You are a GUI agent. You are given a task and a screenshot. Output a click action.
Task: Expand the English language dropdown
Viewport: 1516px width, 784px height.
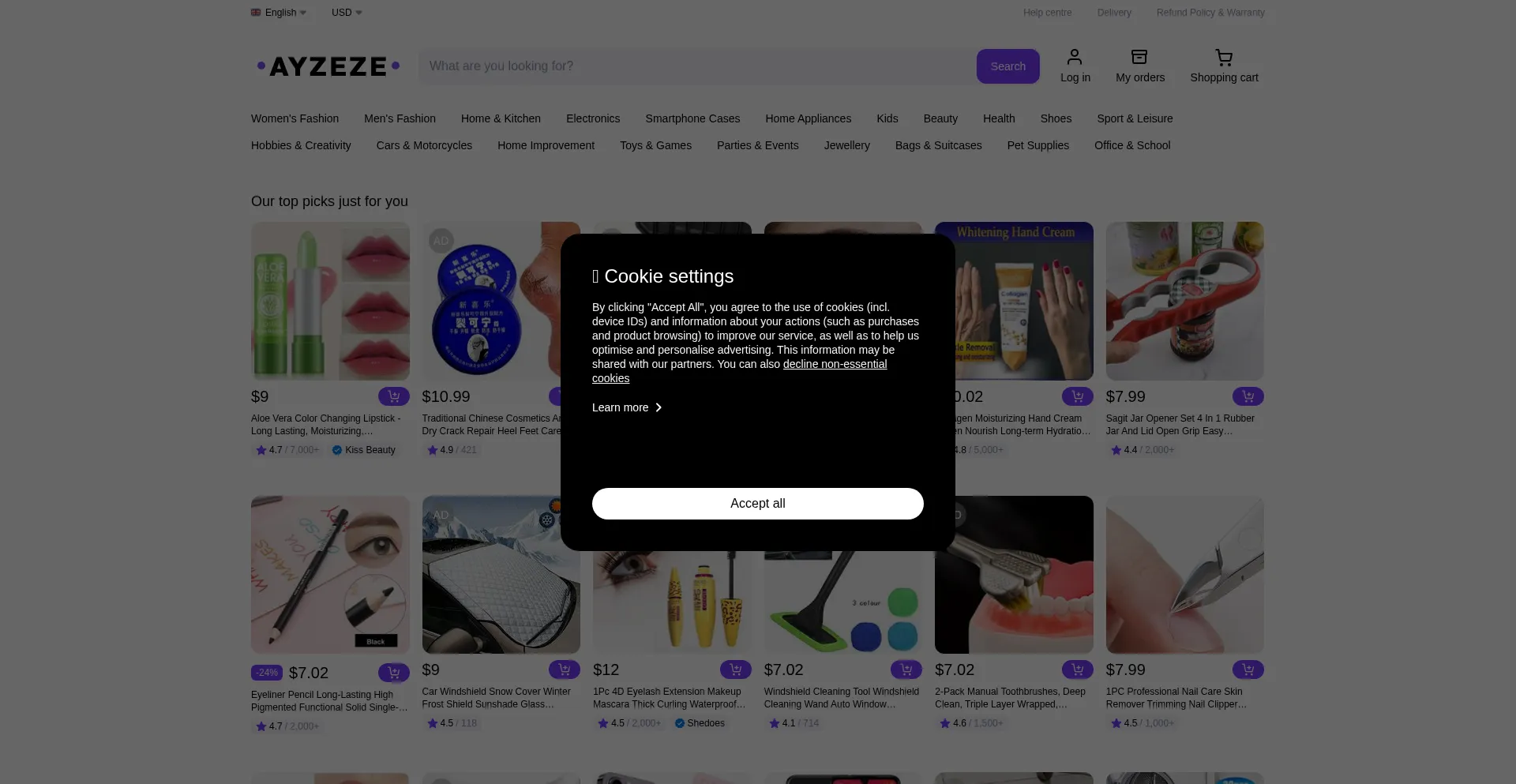[279, 13]
